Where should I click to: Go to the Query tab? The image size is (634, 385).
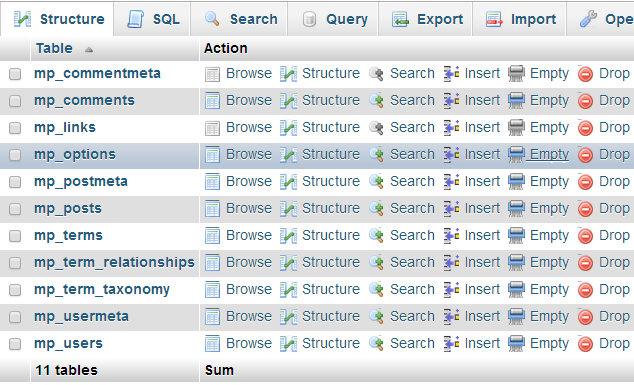pyautogui.click(x=334, y=19)
